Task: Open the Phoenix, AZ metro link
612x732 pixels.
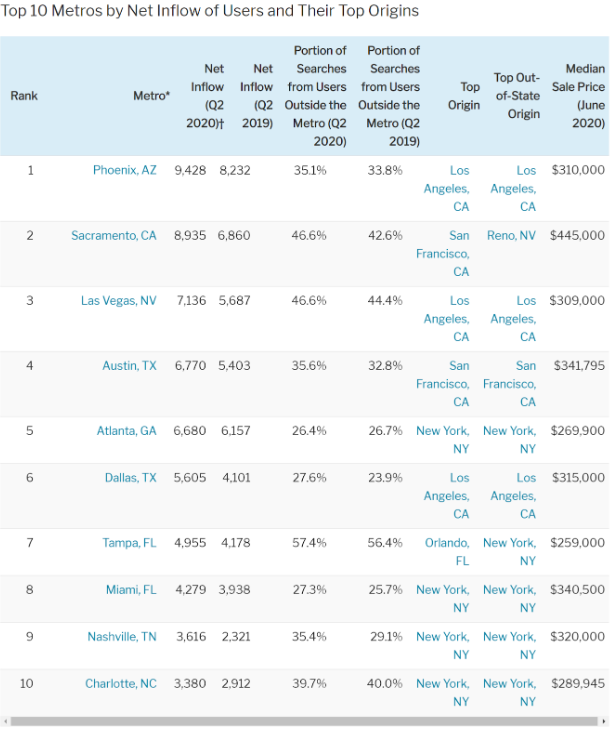Action: (124, 171)
